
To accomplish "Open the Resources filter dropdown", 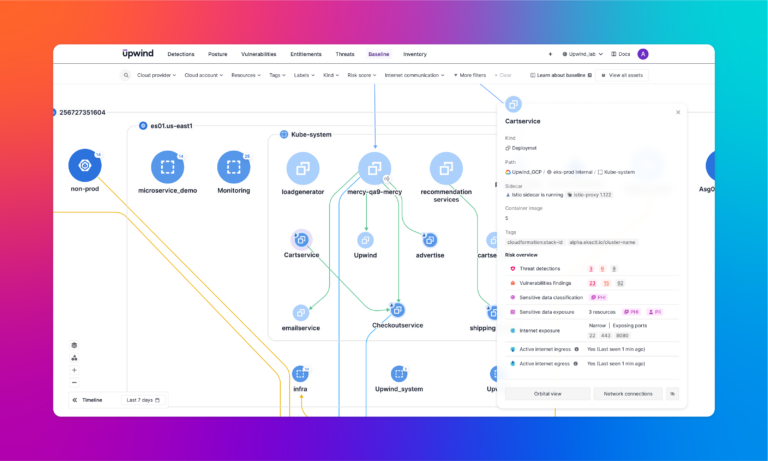I will coord(246,75).
